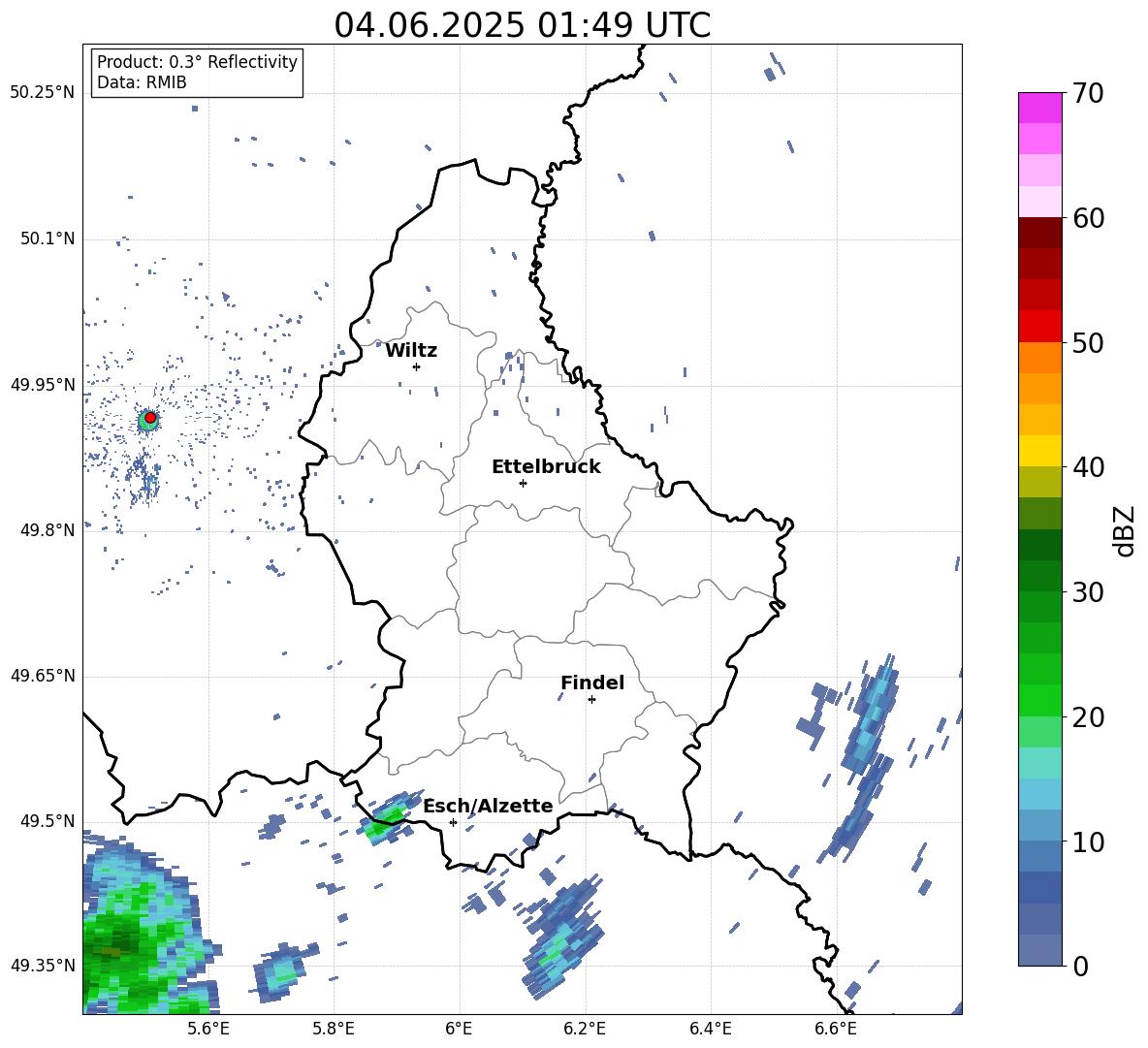This screenshot has width=1148, height=1048.
Task: Click the 49.95°N latitude label
Action: pyautogui.click(x=43, y=385)
